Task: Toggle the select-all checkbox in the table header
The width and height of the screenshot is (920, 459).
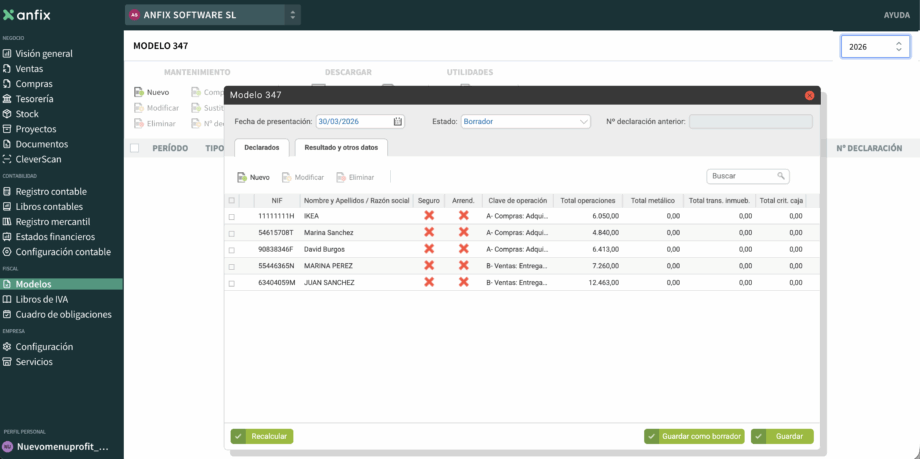Action: (232, 200)
